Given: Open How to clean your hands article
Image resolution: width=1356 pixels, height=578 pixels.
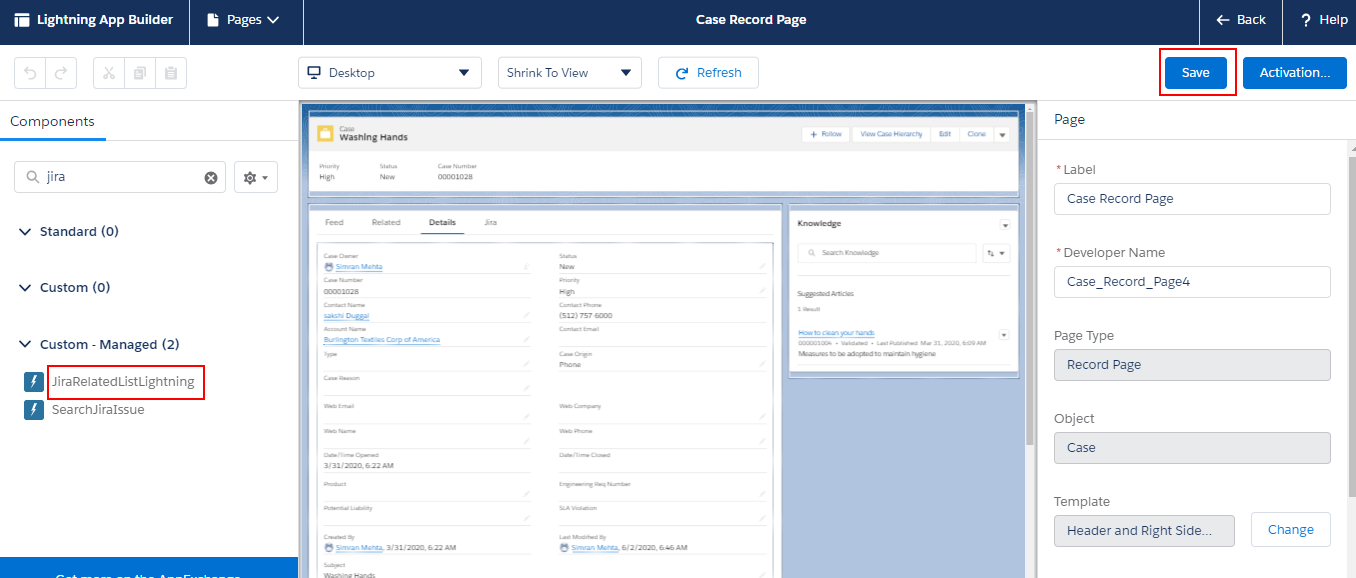Looking at the screenshot, I should click(837, 333).
